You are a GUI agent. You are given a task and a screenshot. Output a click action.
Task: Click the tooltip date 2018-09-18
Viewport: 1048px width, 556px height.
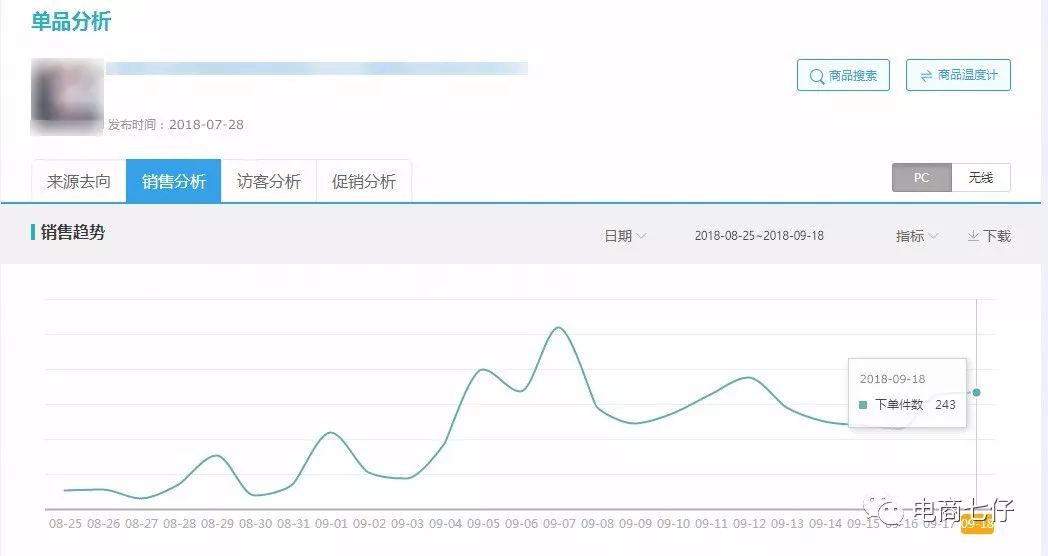pyautogui.click(x=892, y=379)
